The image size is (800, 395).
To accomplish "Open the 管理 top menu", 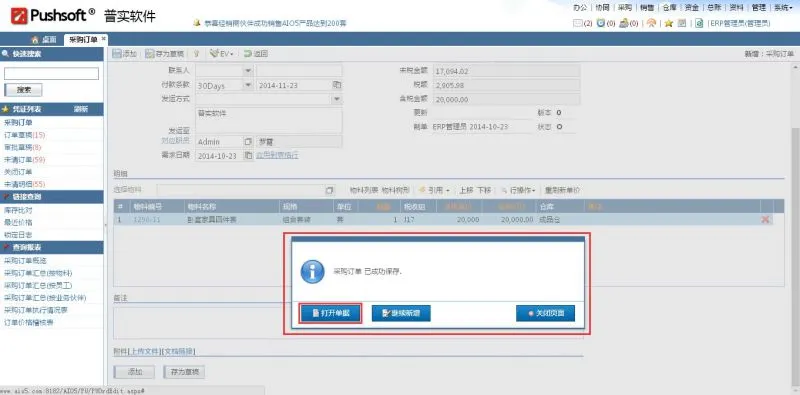I will pyautogui.click(x=759, y=8).
